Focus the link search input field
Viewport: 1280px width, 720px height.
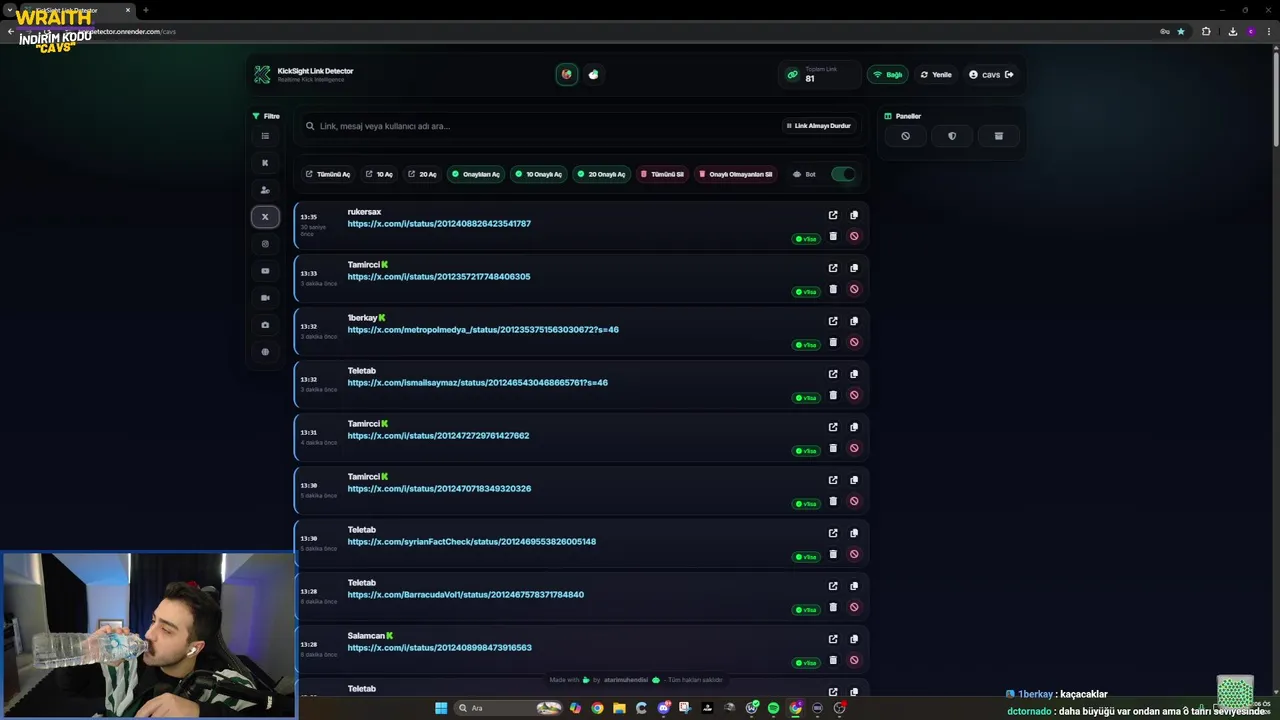(540, 126)
